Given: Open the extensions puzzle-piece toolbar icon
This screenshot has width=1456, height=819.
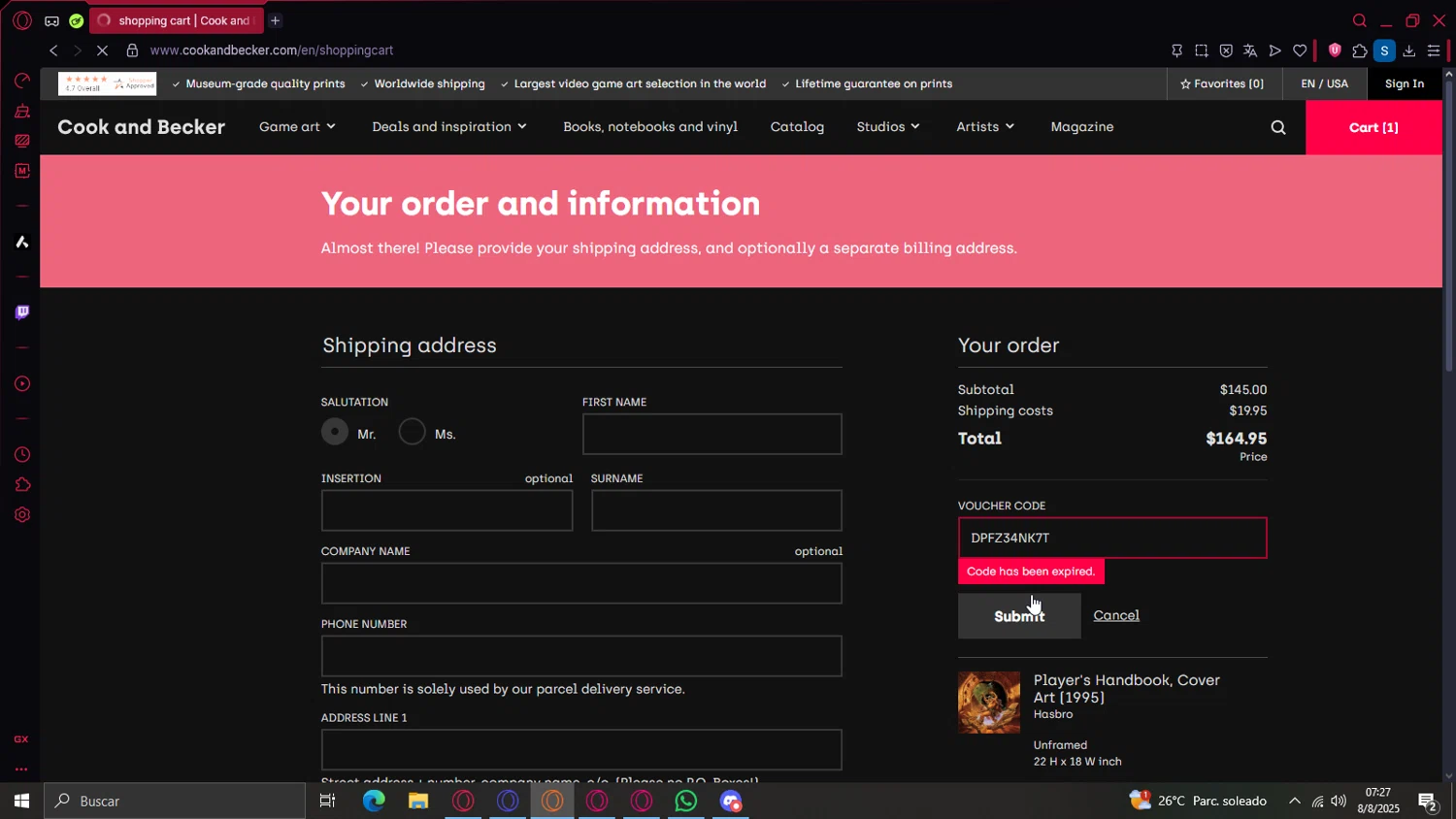Looking at the screenshot, I should [x=1359, y=50].
